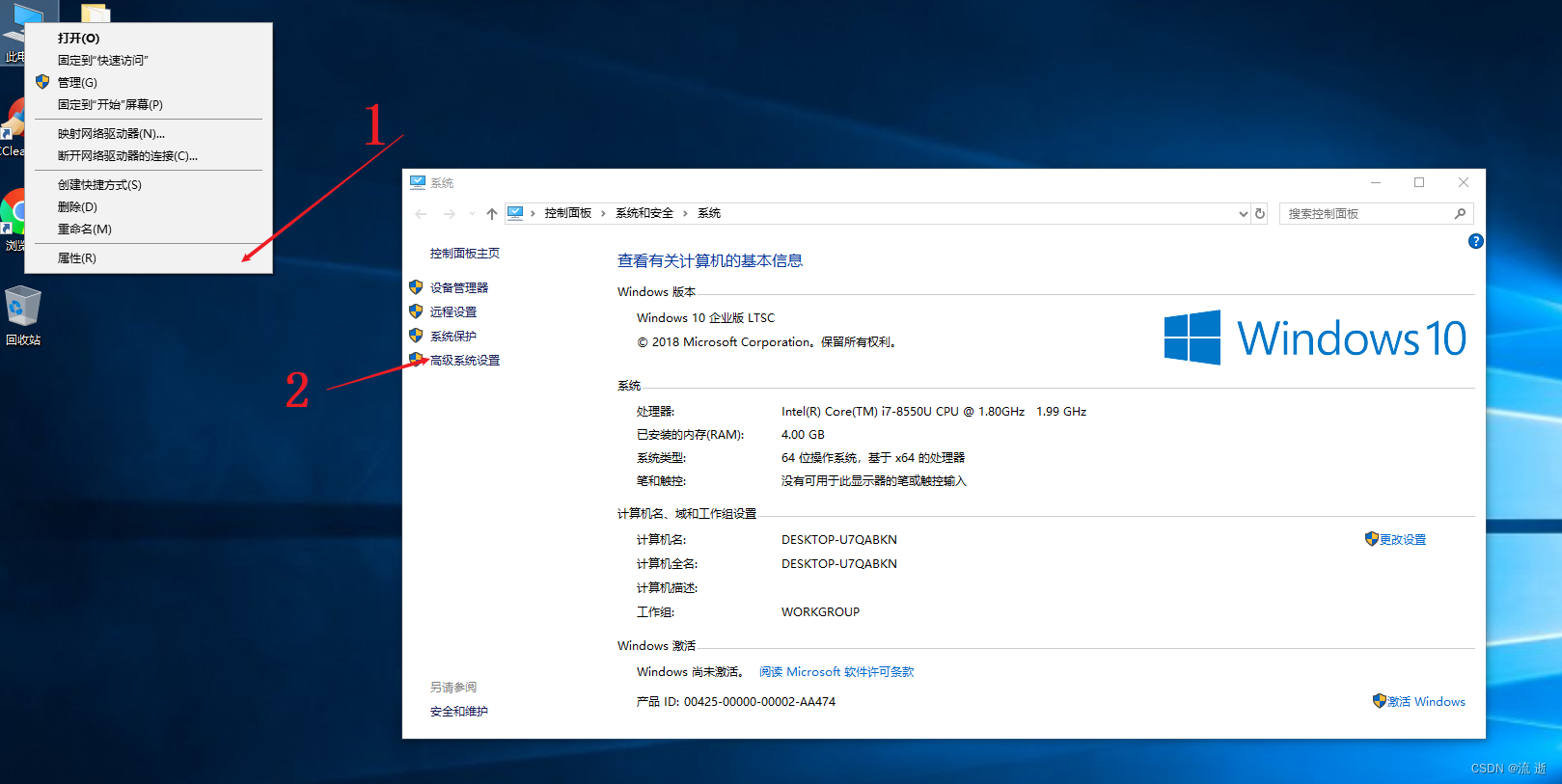
Task: Click the help question mark icon
Action: tap(1475, 241)
